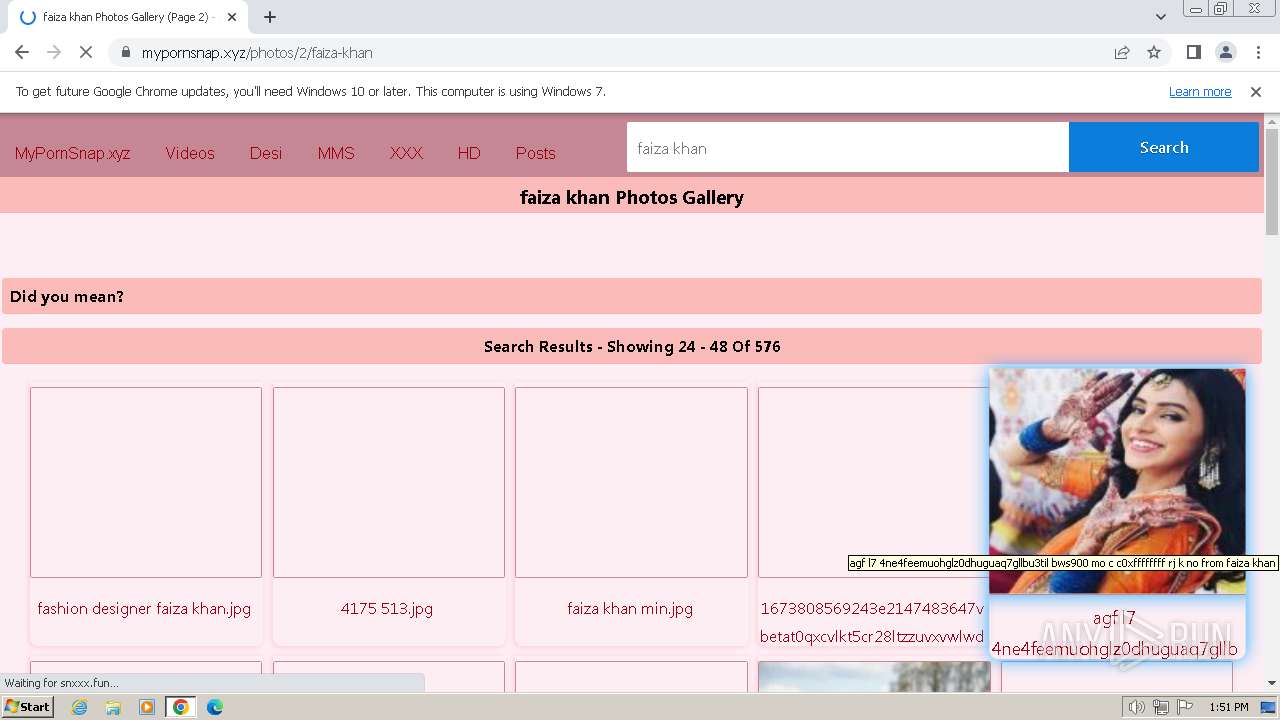
Task: Open the 1673808569243e2147483647v image link
Action: 872,622
